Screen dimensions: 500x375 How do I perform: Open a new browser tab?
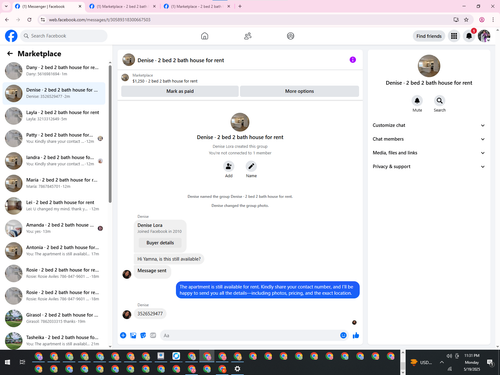click(x=240, y=6)
